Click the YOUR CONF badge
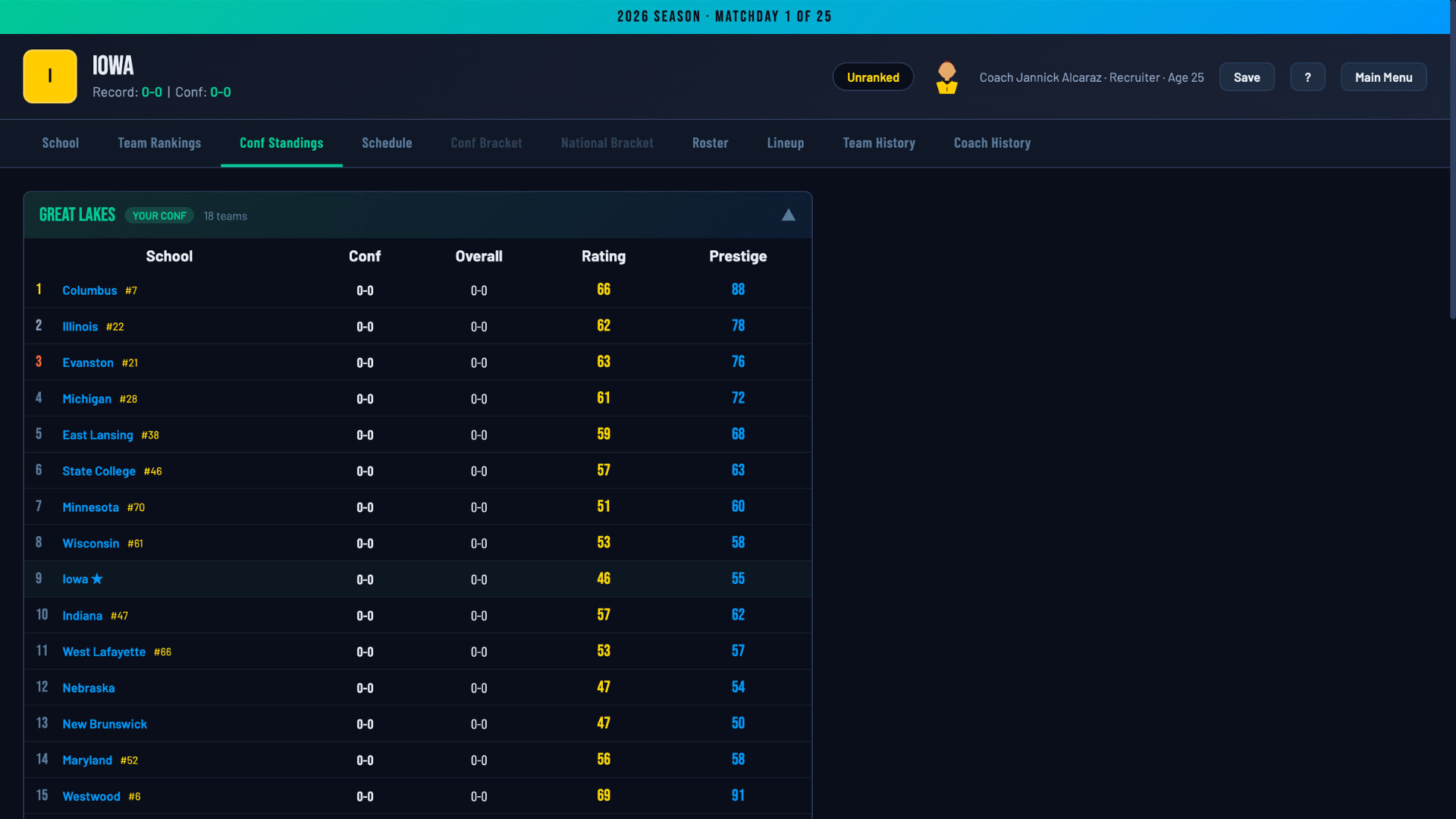1456x819 pixels. pyautogui.click(x=159, y=216)
